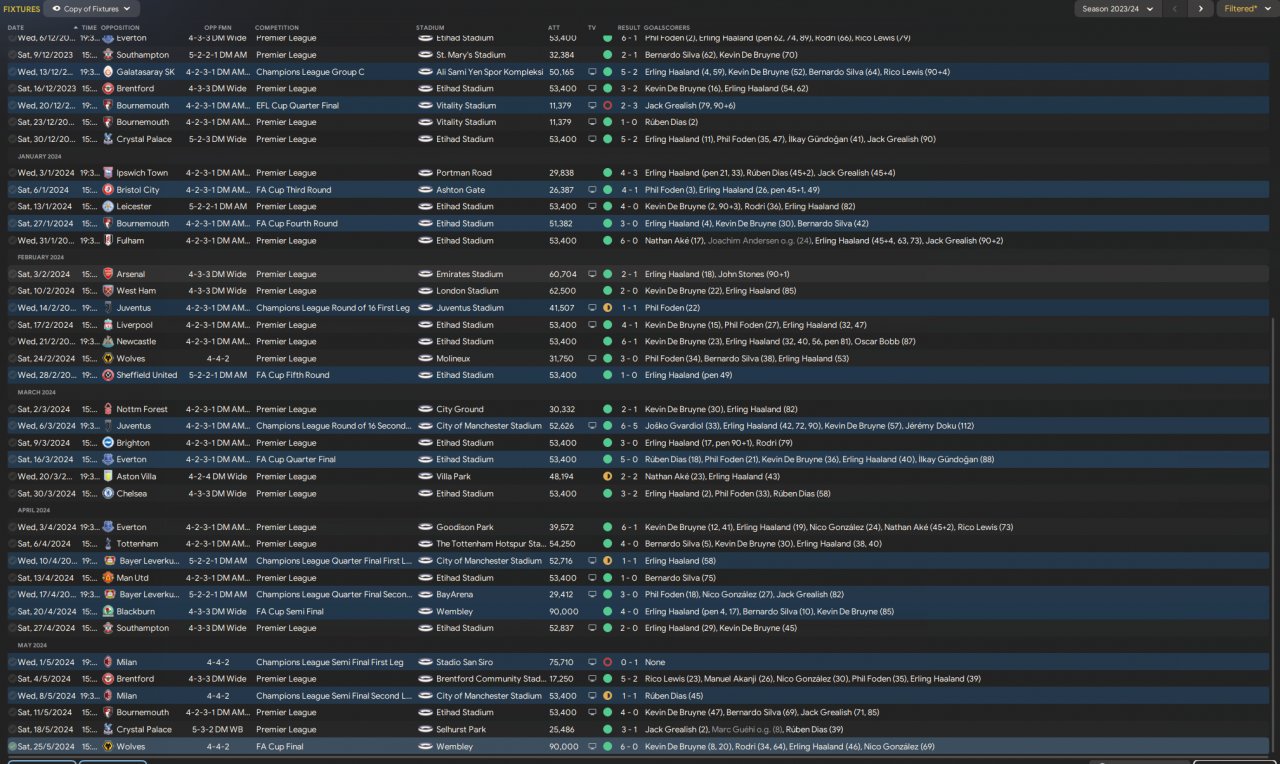
Task: Open the Filtered* dropdown
Action: click(x=1246, y=9)
